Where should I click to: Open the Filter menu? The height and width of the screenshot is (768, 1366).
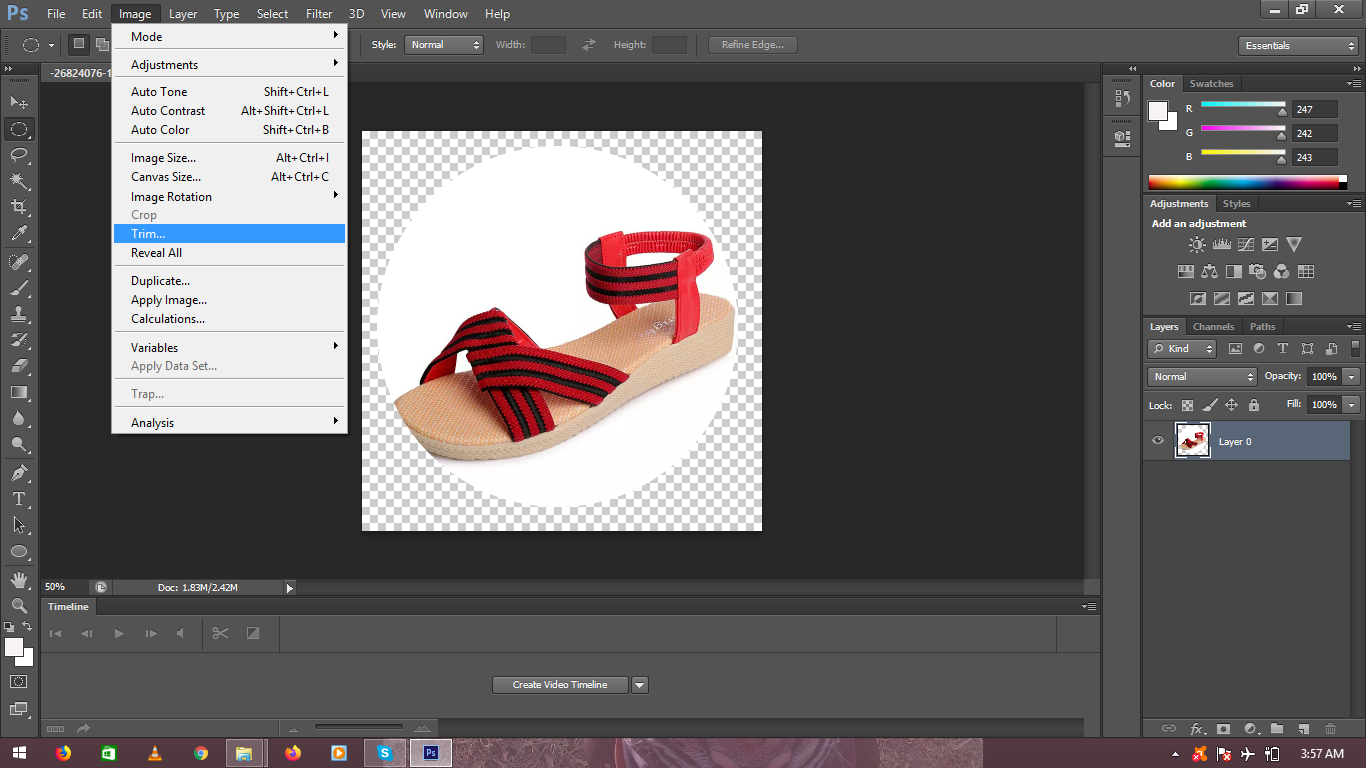(x=319, y=14)
